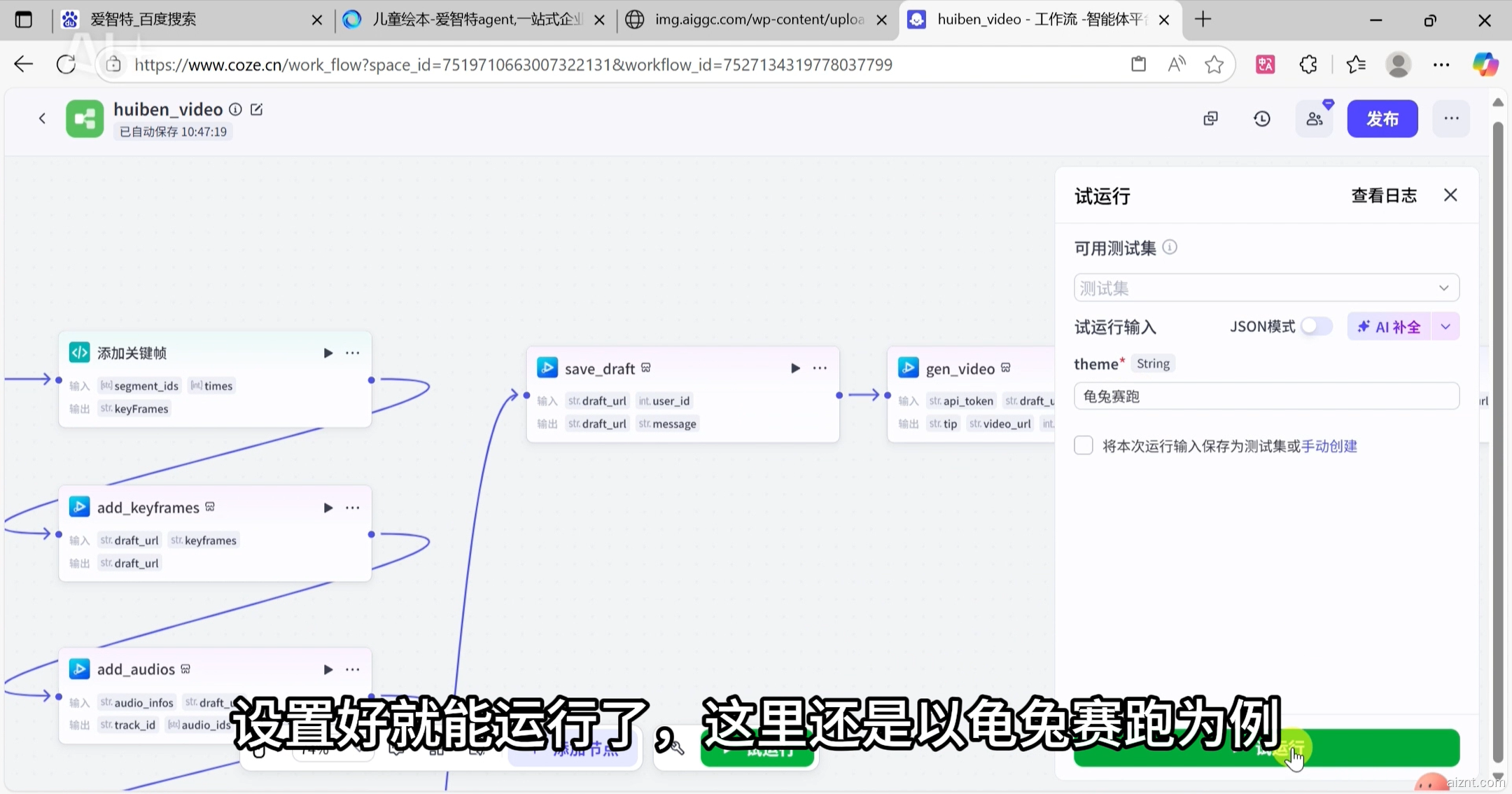Click the duplicate workflow icon
The height and width of the screenshot is (794, 1512).
coord(1210,118)
